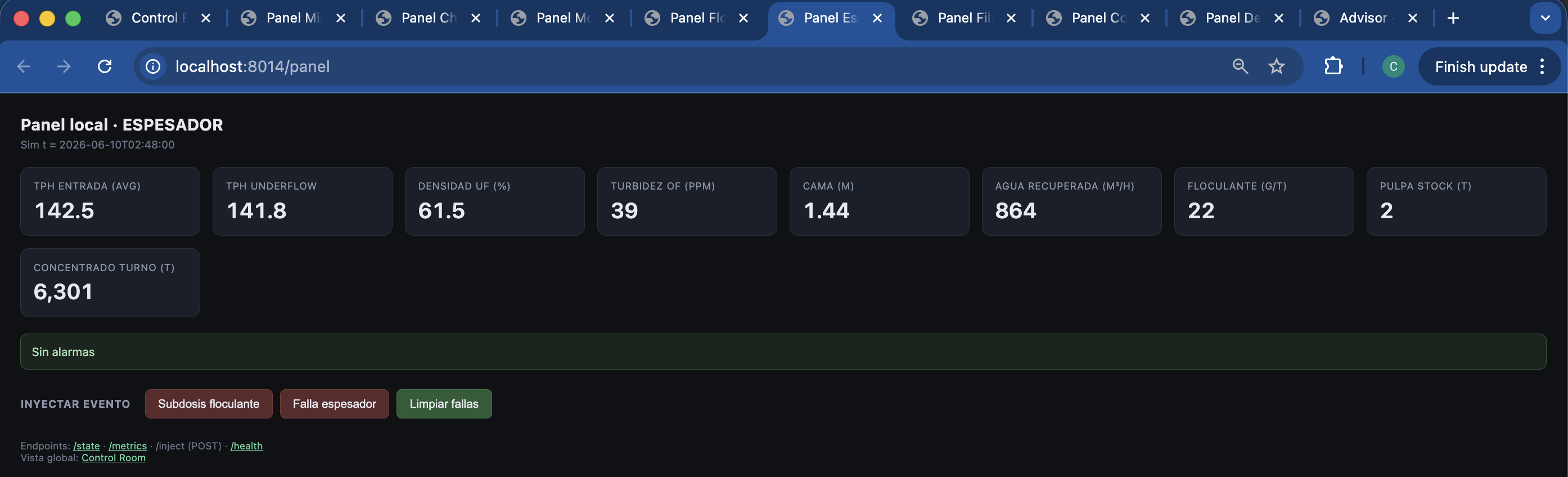Reload the page with the refresh icon
The image size is (1568, 477).
click(x=105, y=66)
